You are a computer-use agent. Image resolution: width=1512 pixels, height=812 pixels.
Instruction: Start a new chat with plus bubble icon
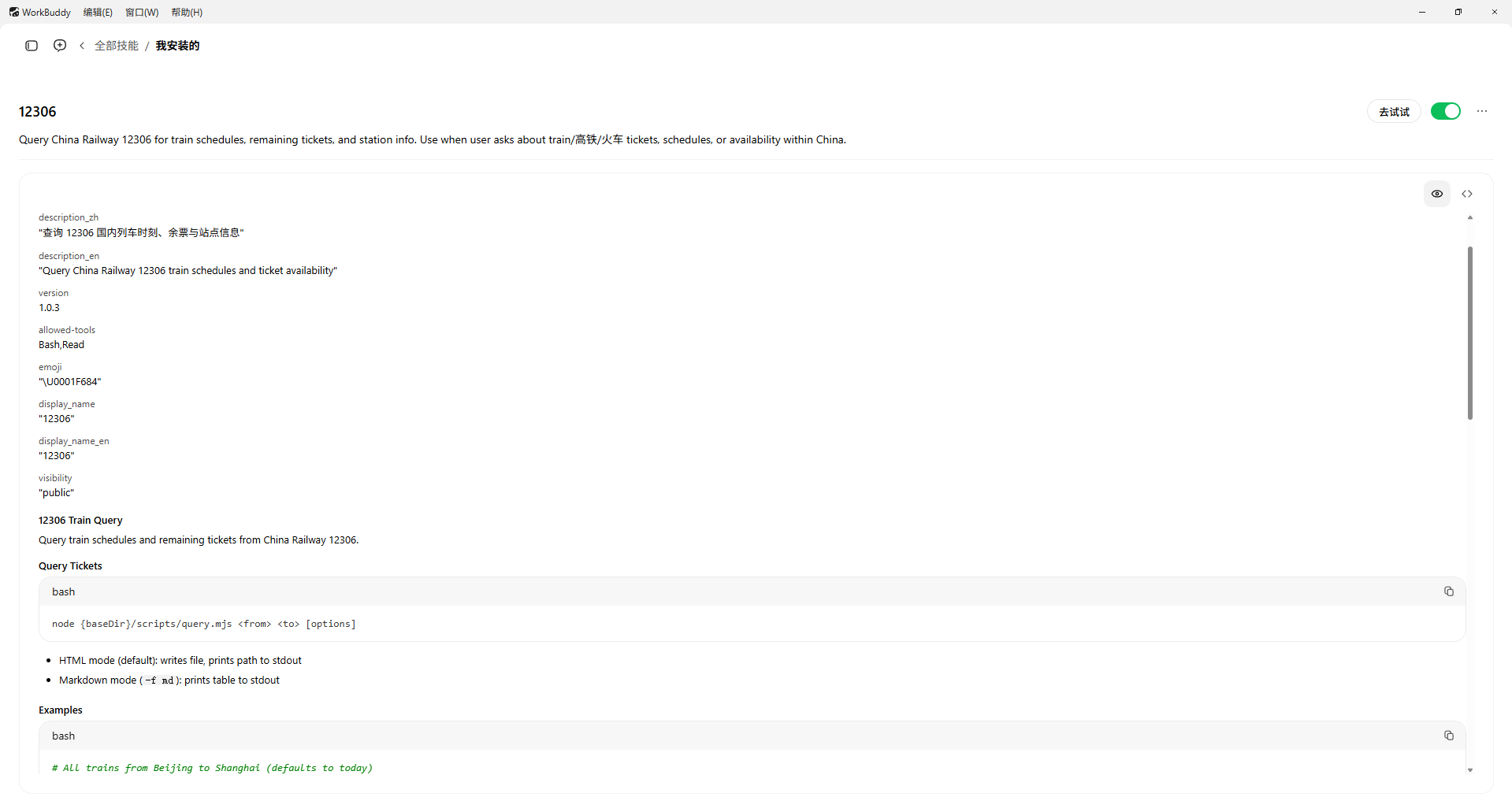[x=60, y=46]
